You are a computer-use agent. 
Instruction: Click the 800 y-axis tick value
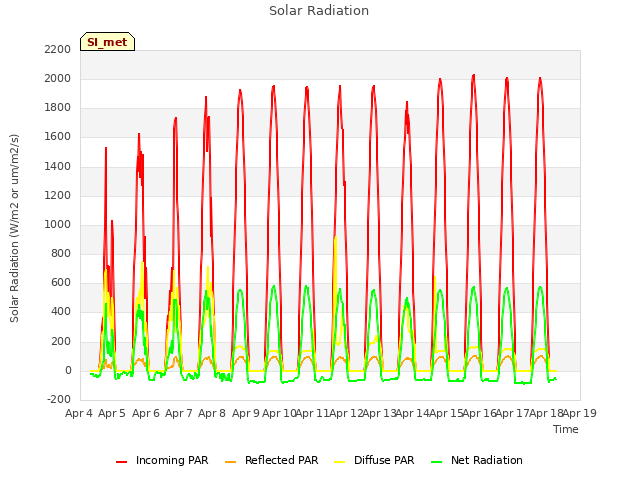pyautogui.click(x=61, y=253)
